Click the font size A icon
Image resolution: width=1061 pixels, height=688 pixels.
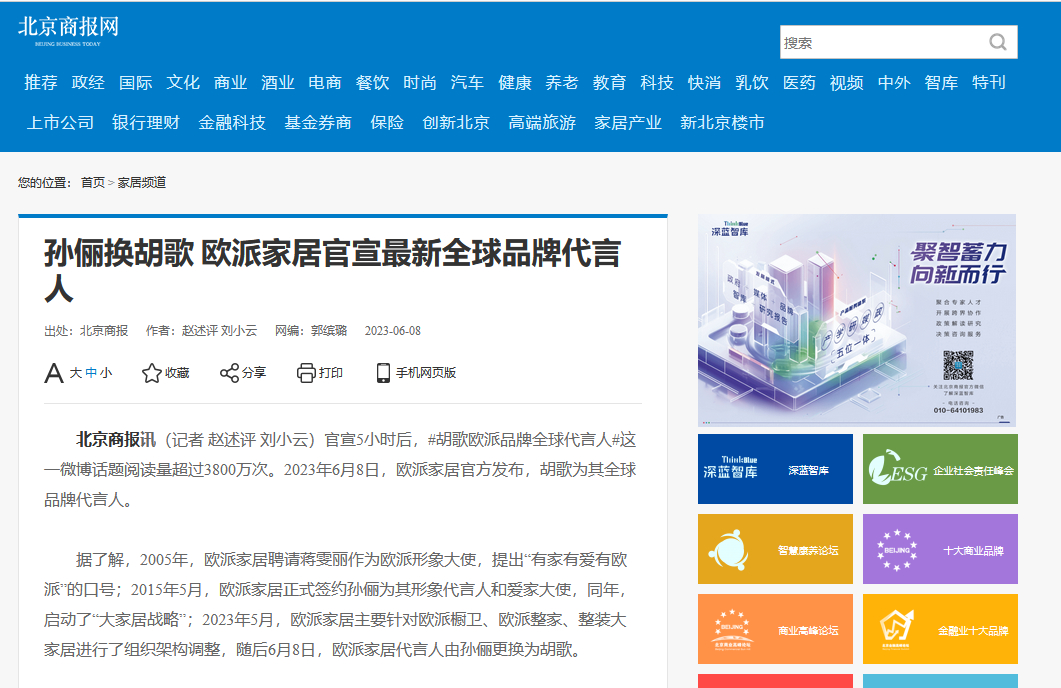(x=54, y=373)
